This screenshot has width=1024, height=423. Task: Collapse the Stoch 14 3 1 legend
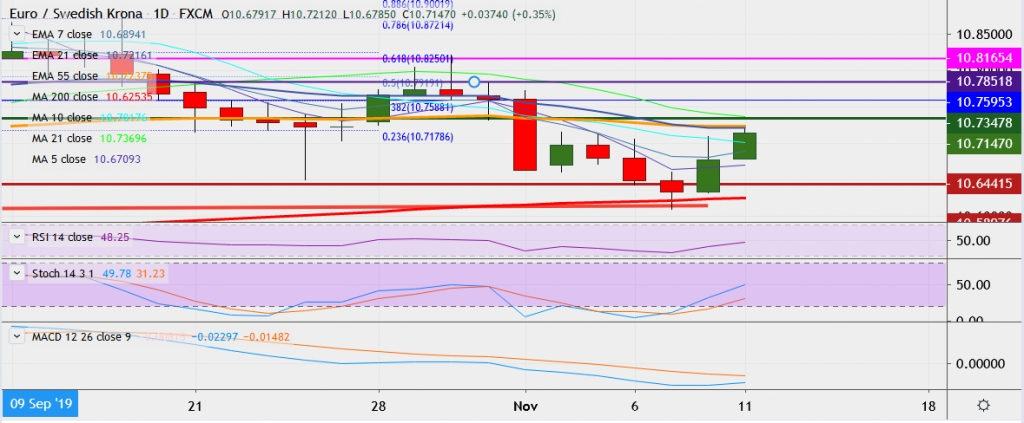(17, 273)
